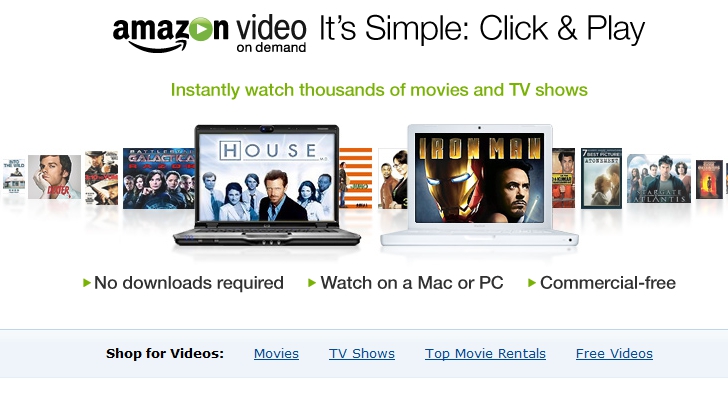Click the green play icon in Amazon logo

[200, 30]
